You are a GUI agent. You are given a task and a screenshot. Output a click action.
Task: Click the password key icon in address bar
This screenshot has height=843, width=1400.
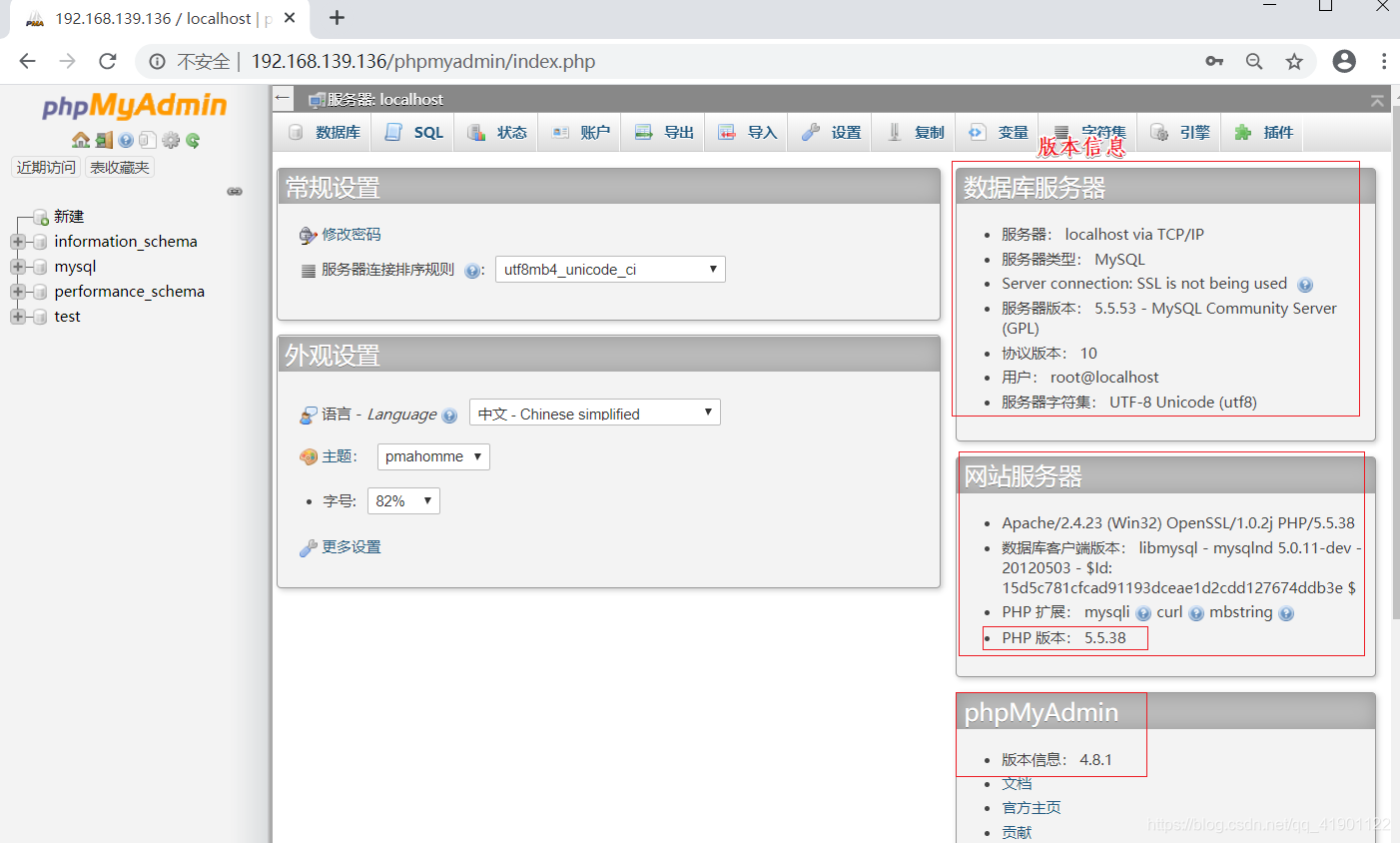coord(1214,61)
